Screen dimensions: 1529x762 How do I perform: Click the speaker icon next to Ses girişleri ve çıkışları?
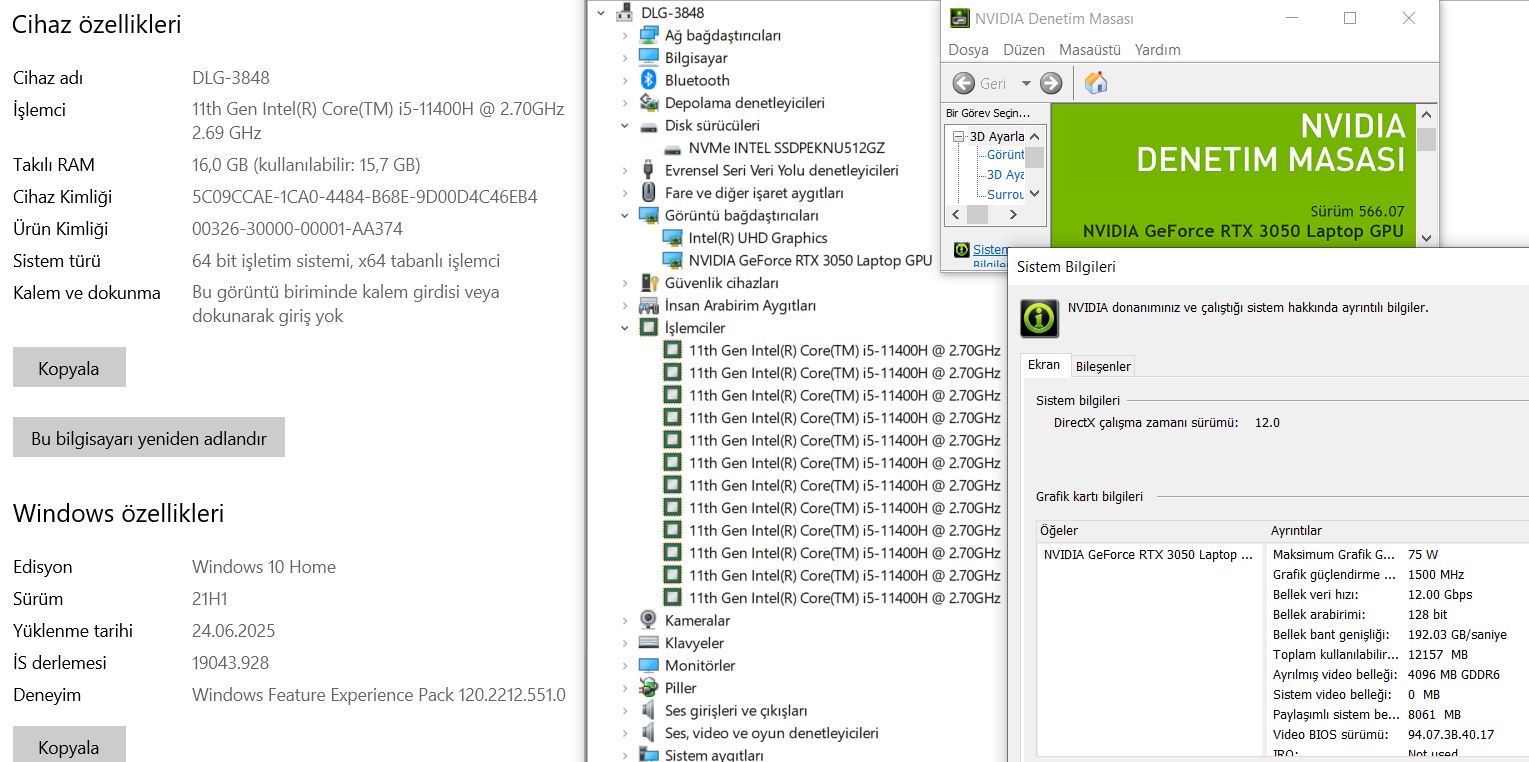[x=648, y=711]
